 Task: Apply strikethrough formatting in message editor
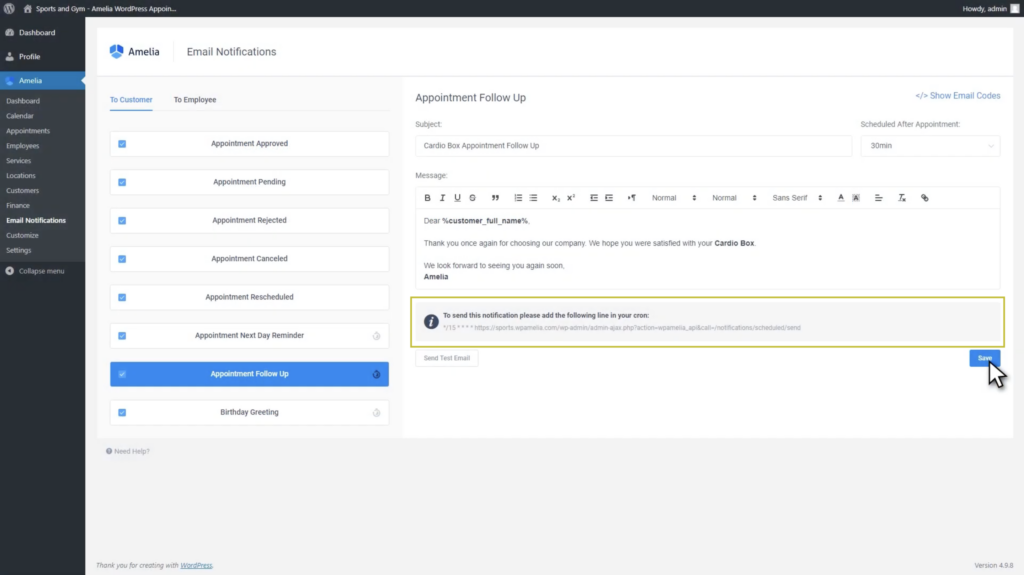click(472, 198)
